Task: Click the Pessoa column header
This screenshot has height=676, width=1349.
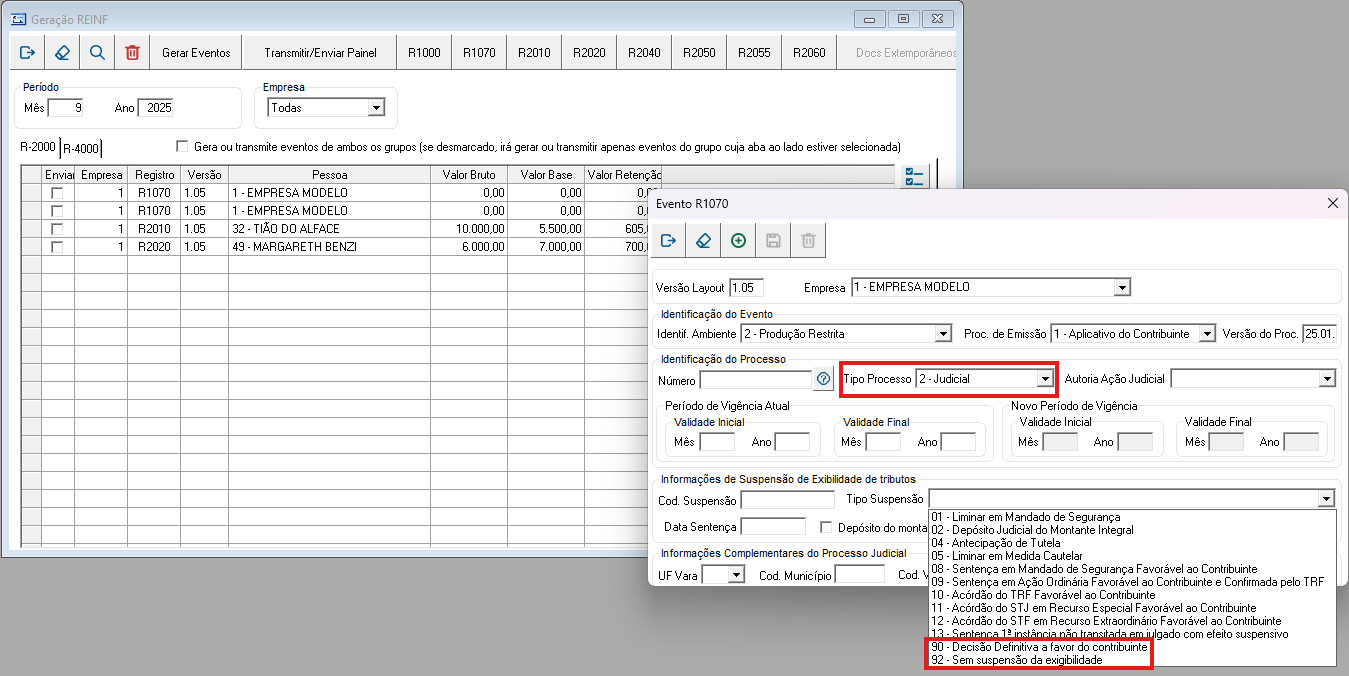Action: point(329,175)
